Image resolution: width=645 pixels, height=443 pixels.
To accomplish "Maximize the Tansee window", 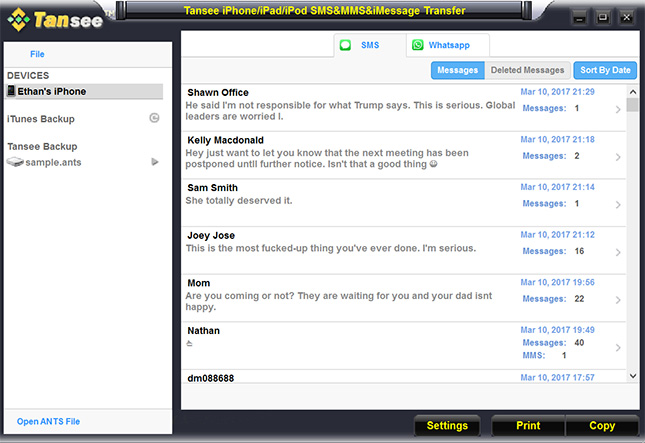I will (x=603, y=18).
